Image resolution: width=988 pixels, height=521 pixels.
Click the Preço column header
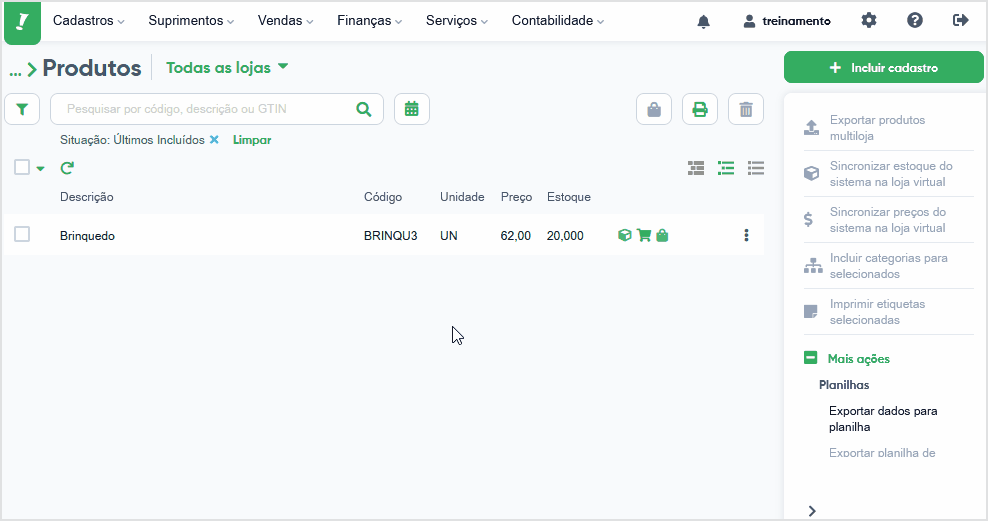coord(516,197)
